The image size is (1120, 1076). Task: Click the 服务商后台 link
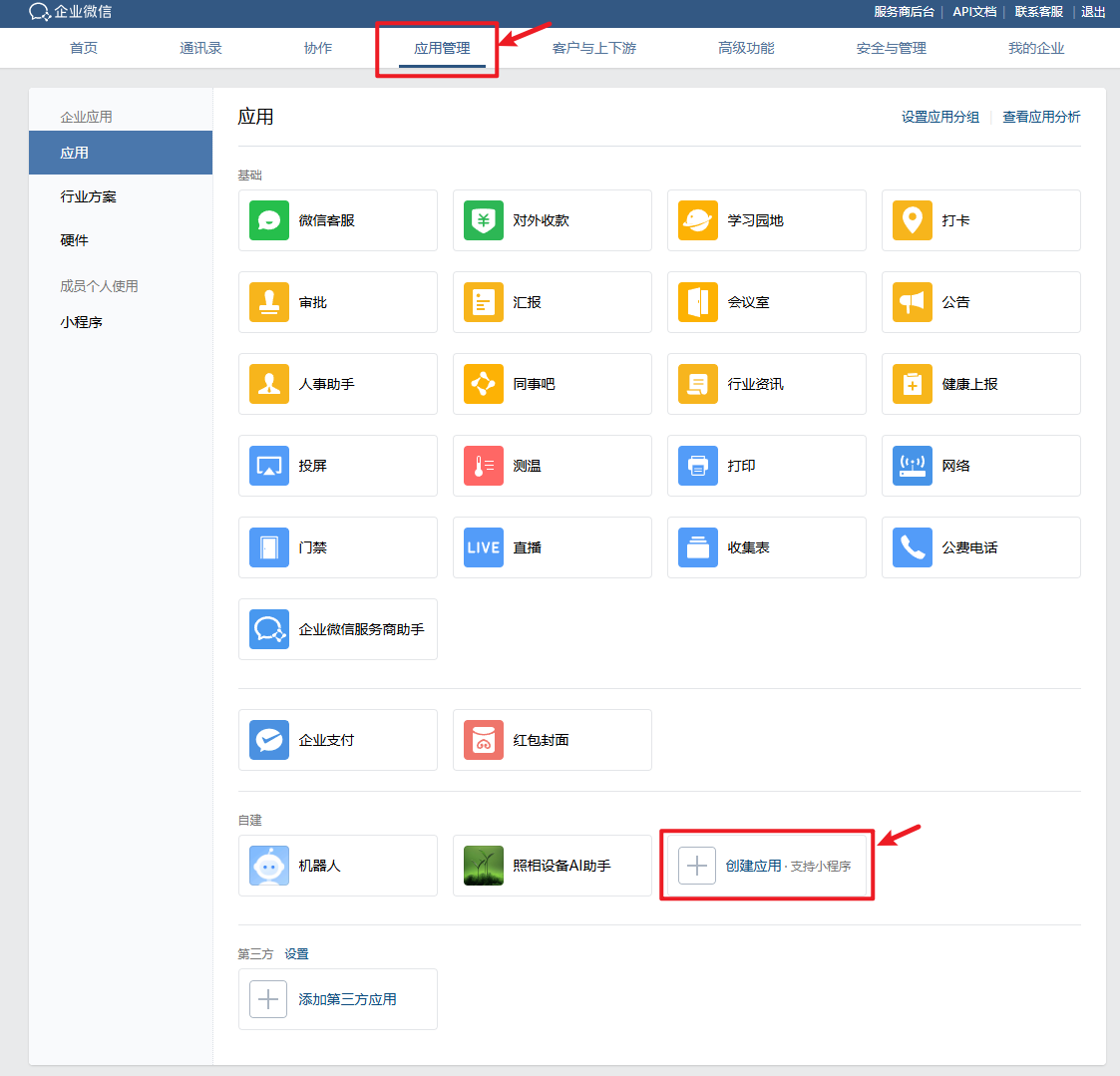[x=904, y=11]
